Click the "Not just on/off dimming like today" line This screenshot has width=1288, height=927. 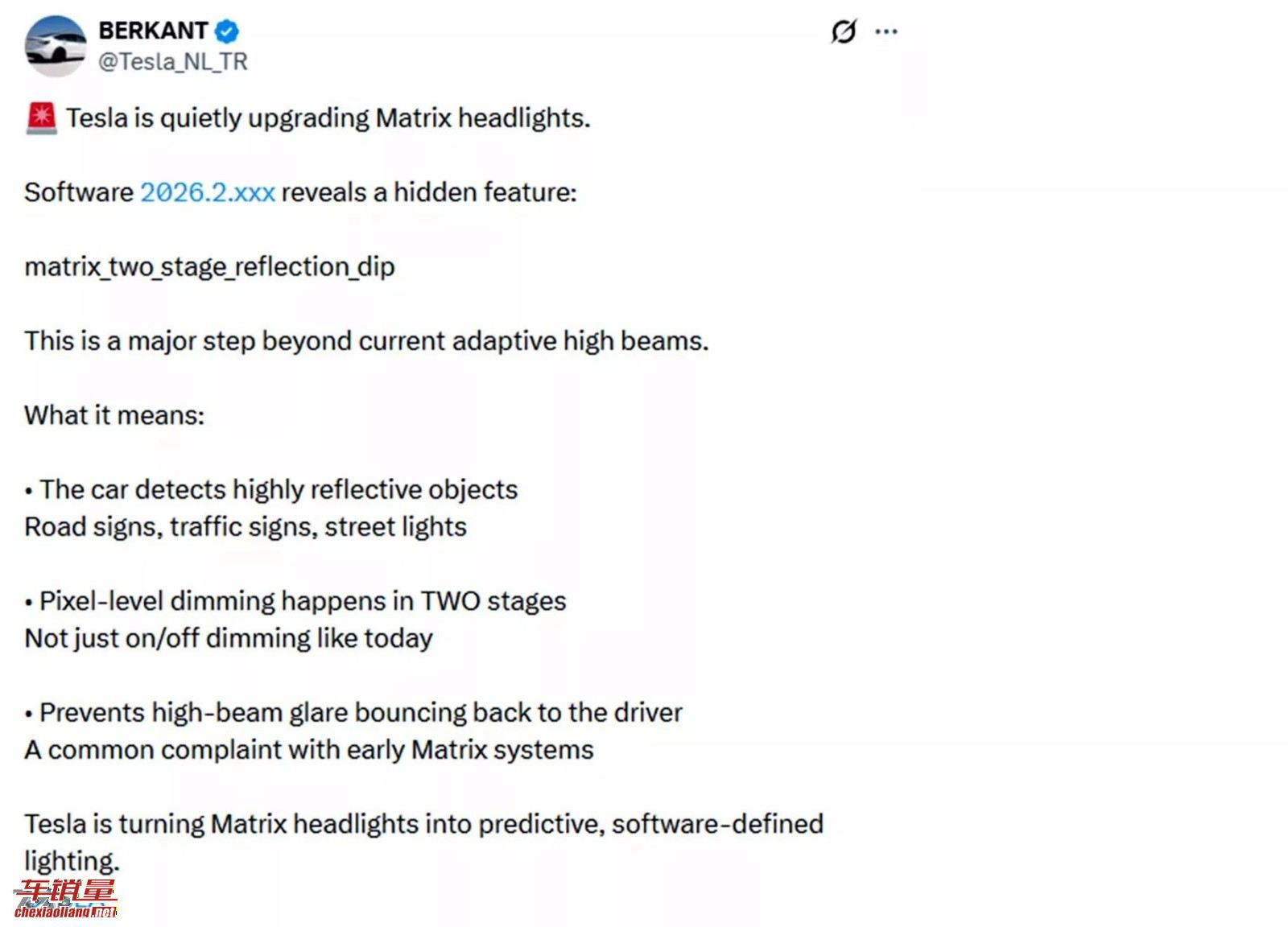229,638
